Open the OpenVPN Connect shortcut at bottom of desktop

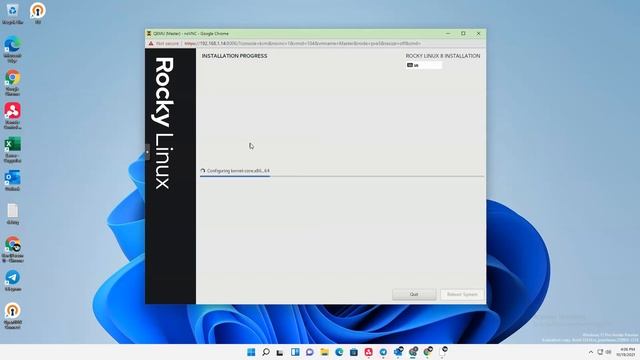13,316
